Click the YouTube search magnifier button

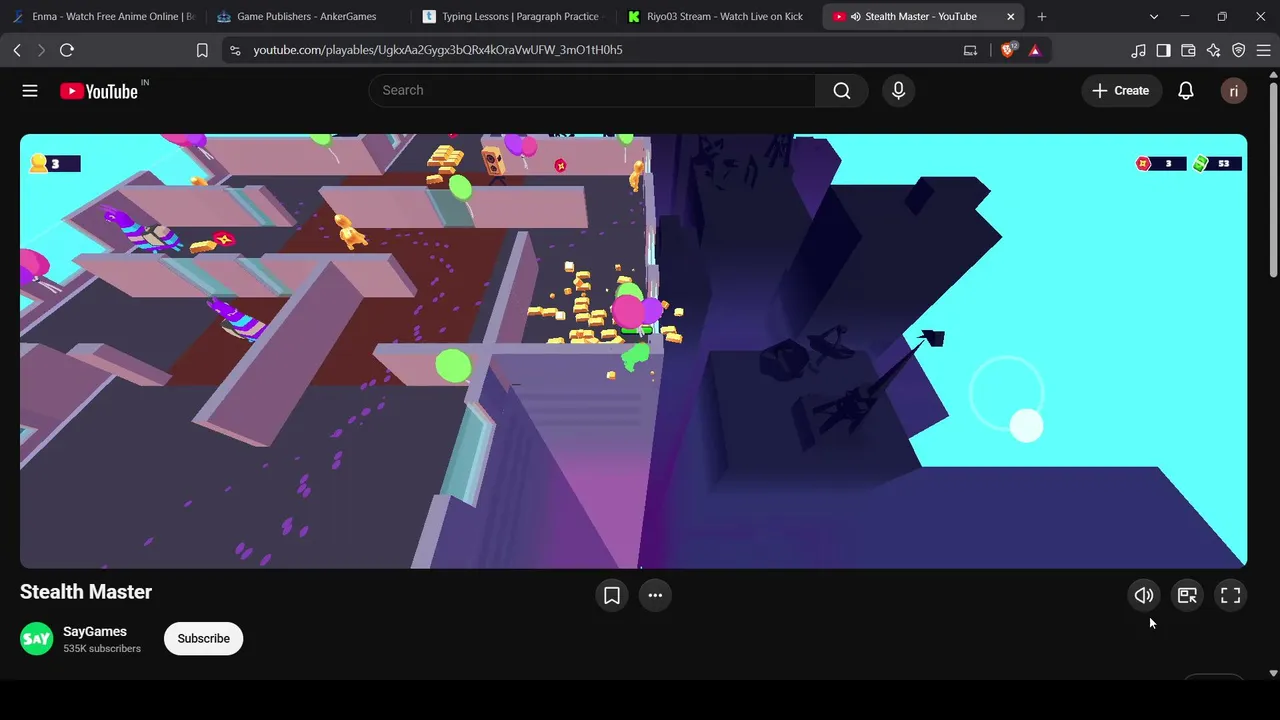pos(842,91)
